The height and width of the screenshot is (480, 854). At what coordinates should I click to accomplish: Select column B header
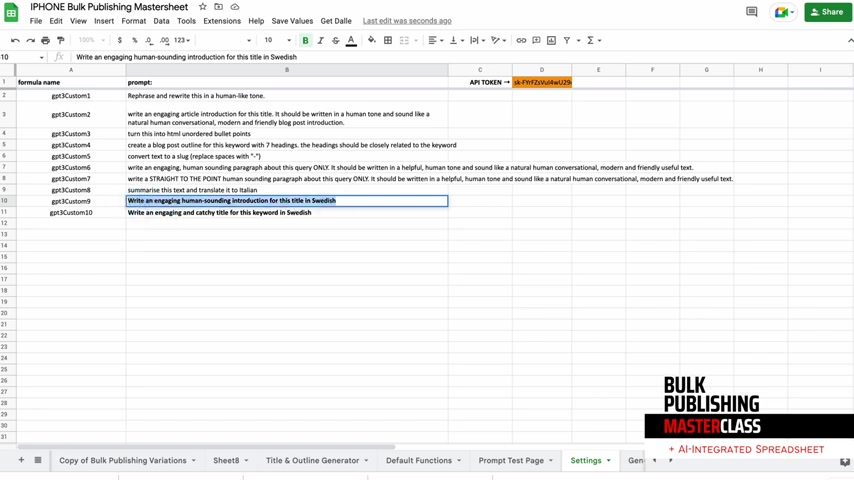(x=287, y=70)
